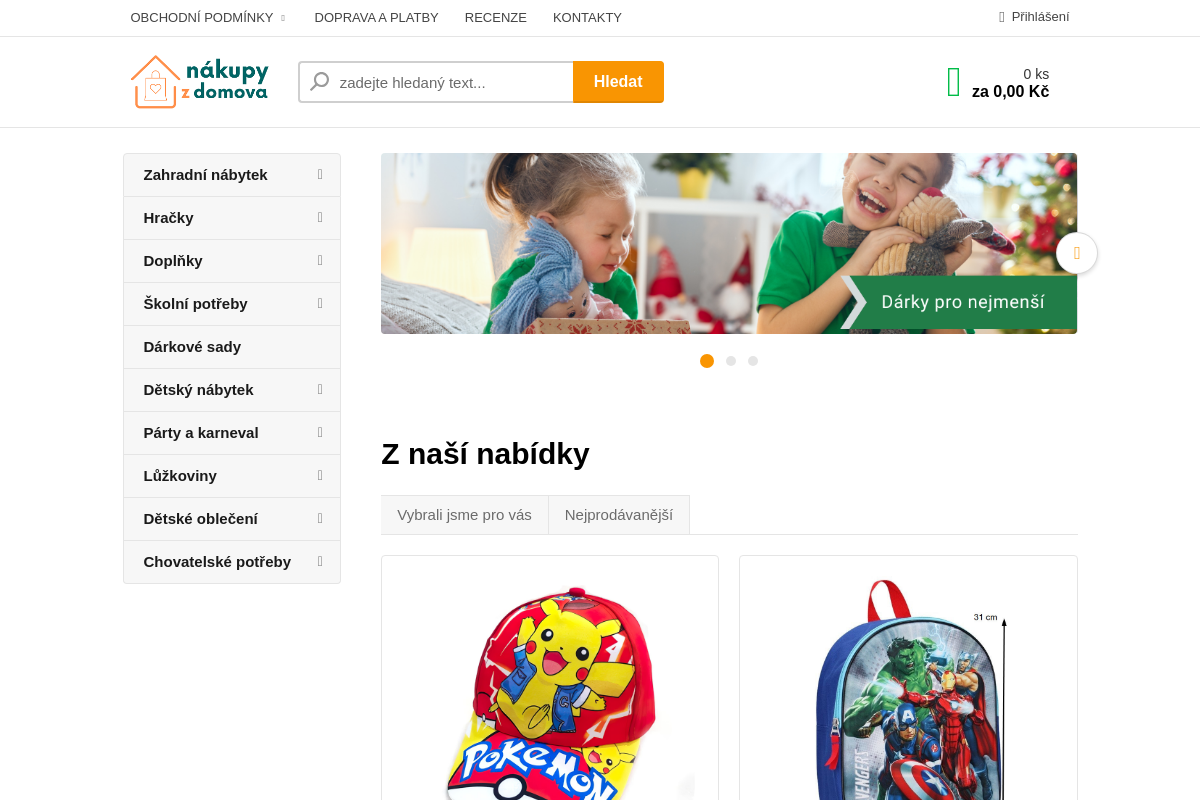The width and height of the screenshot is (1200, 800).
Task: Switch to the Vybrali jsme pro vás tab
Action: click(x=464, y=515)
